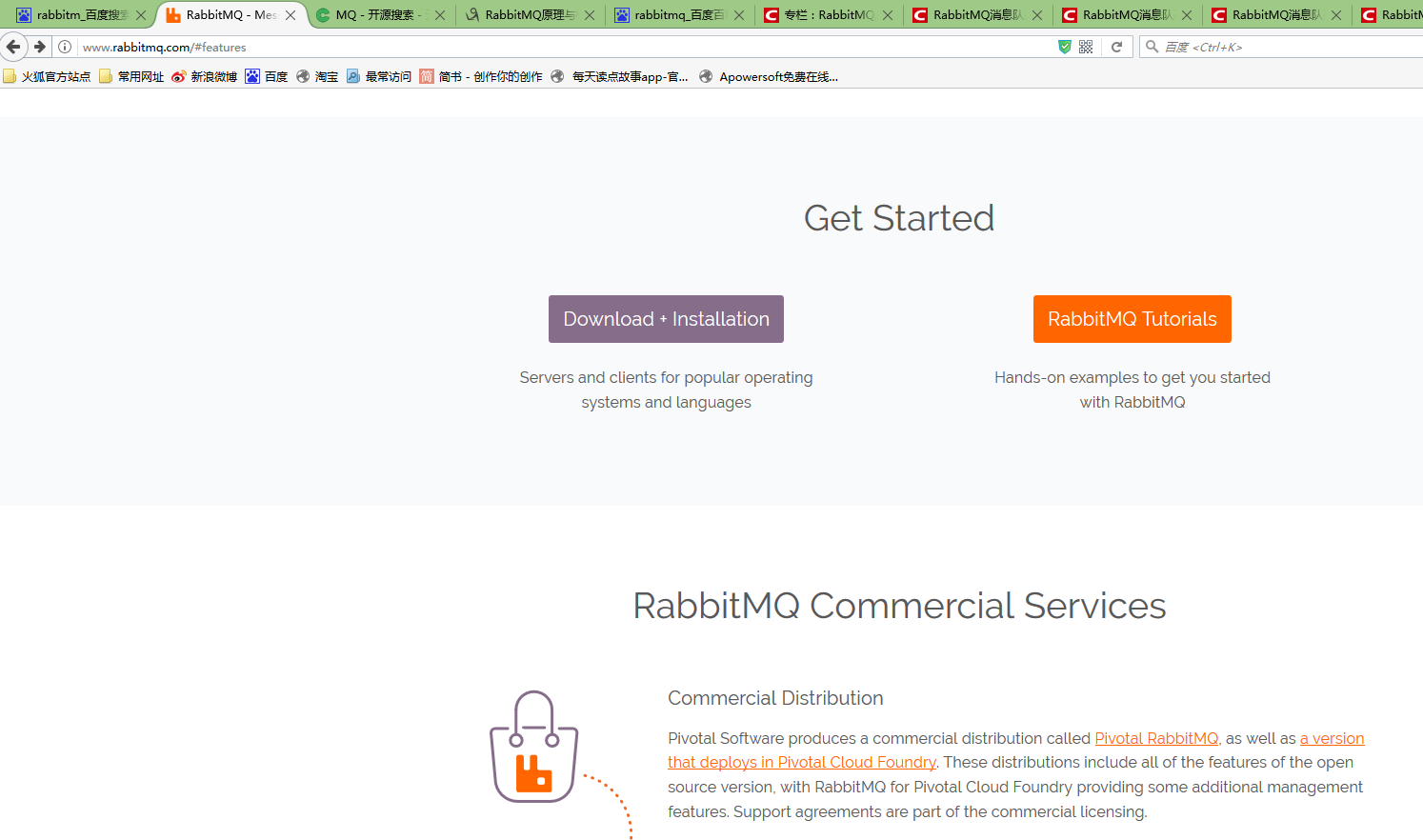Close the MQ - 开源搜索 tab
The width and height of the screenshot is (1423, 840).
(x=440, y=15)
